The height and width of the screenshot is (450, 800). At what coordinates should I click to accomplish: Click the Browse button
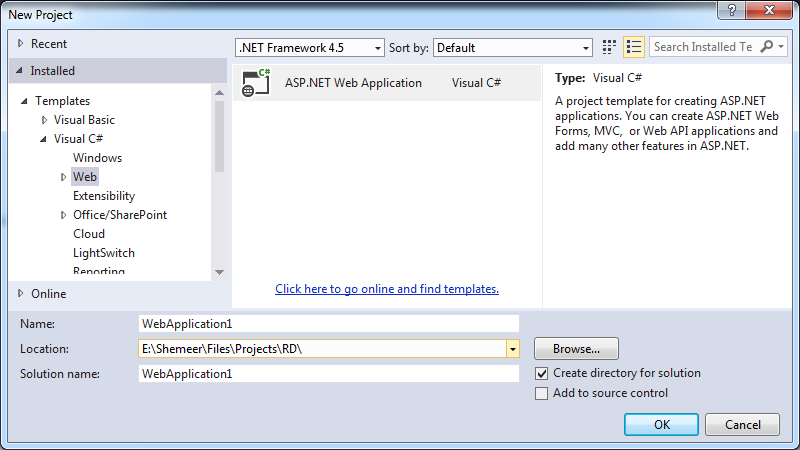576,349
